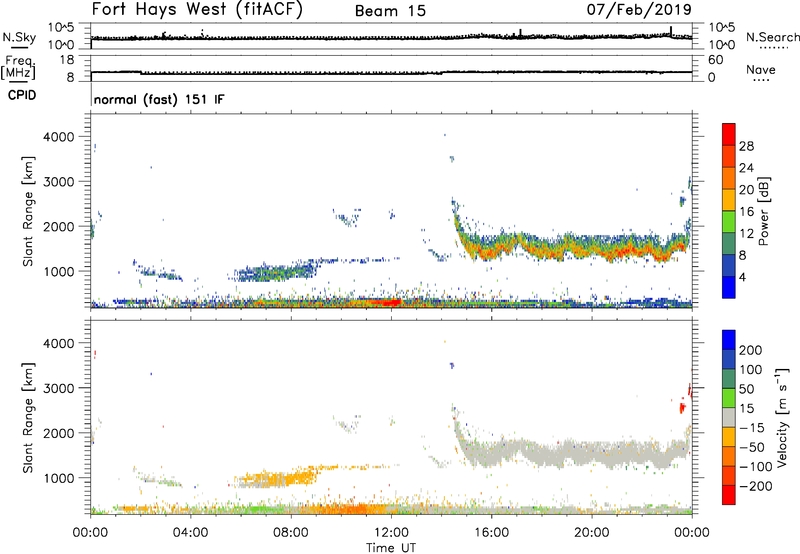Click the 'Time UT' axis title

[391, 548]
